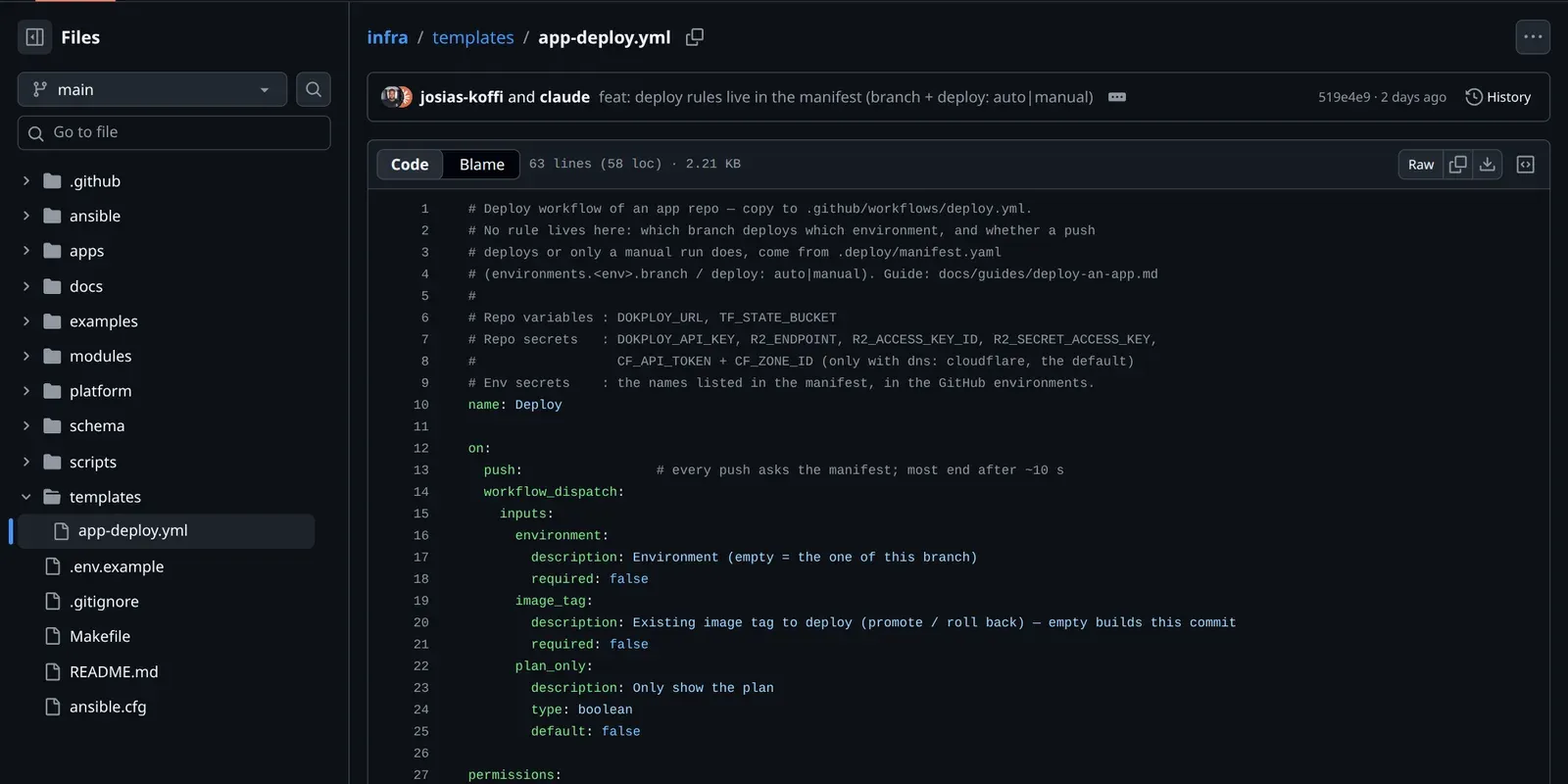Expand the modules folder chevron
The height and width of the screenshot is (784, 1568).
(x=26, y=356)
